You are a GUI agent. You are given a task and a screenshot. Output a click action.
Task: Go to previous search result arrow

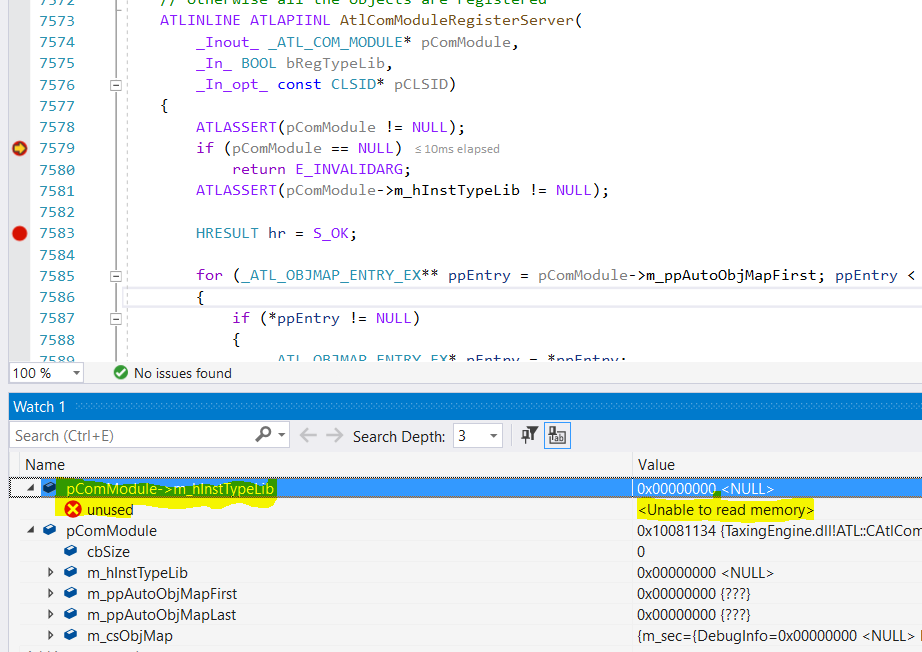(x=308, y=436)
